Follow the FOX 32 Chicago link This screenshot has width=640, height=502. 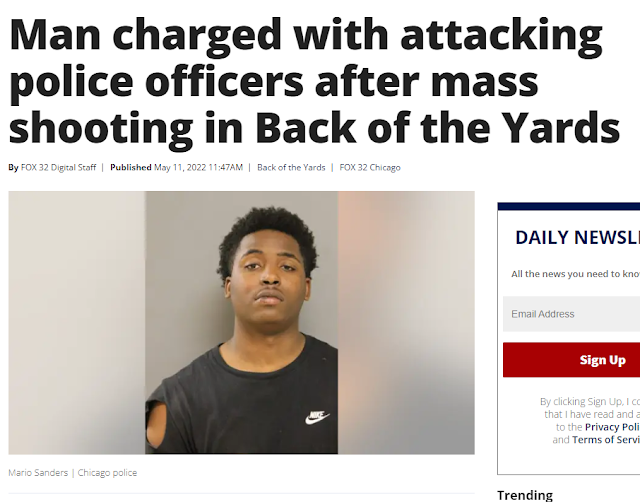tap(370, 167)
